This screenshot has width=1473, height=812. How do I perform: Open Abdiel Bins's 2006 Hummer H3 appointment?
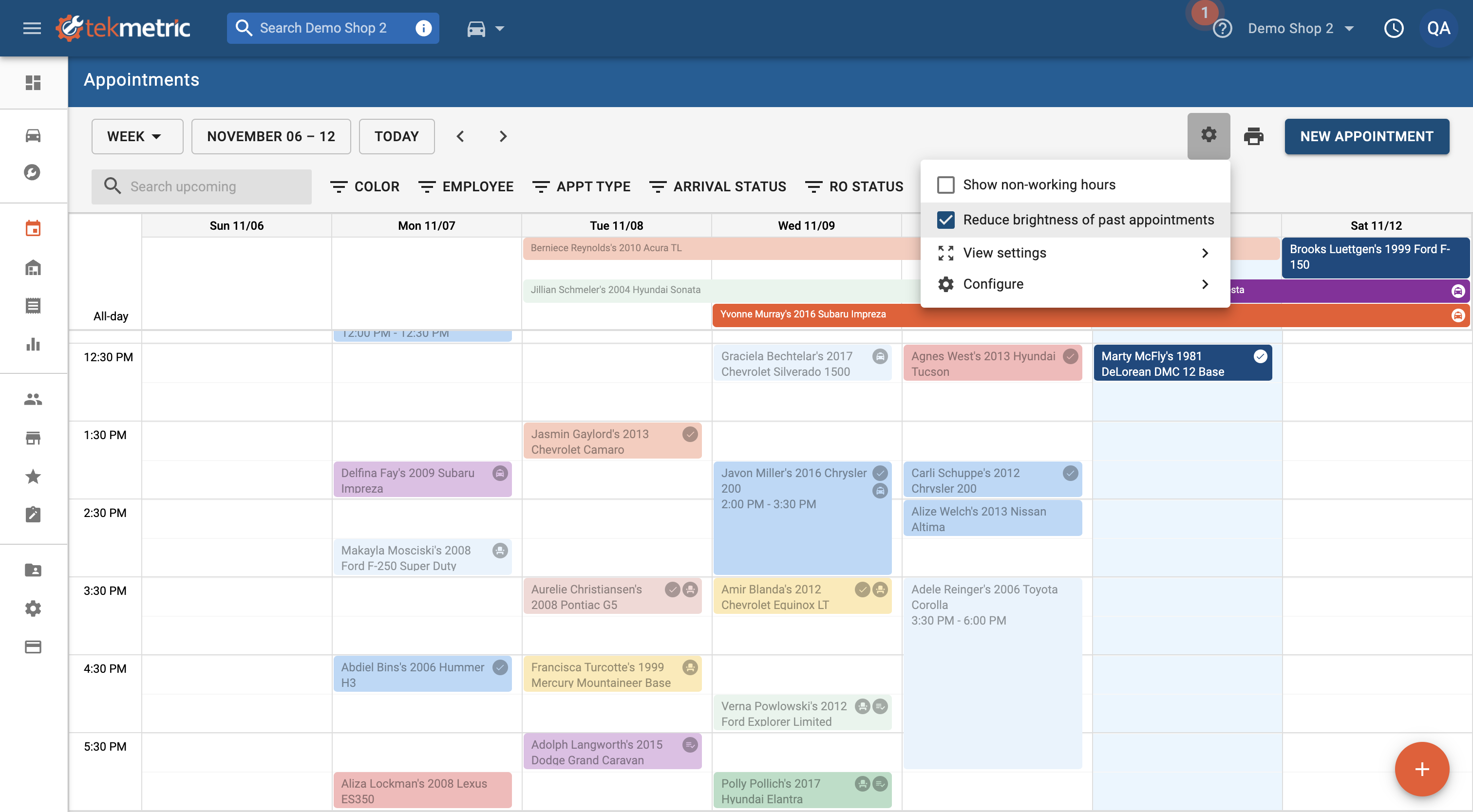(x=423, y=674)
